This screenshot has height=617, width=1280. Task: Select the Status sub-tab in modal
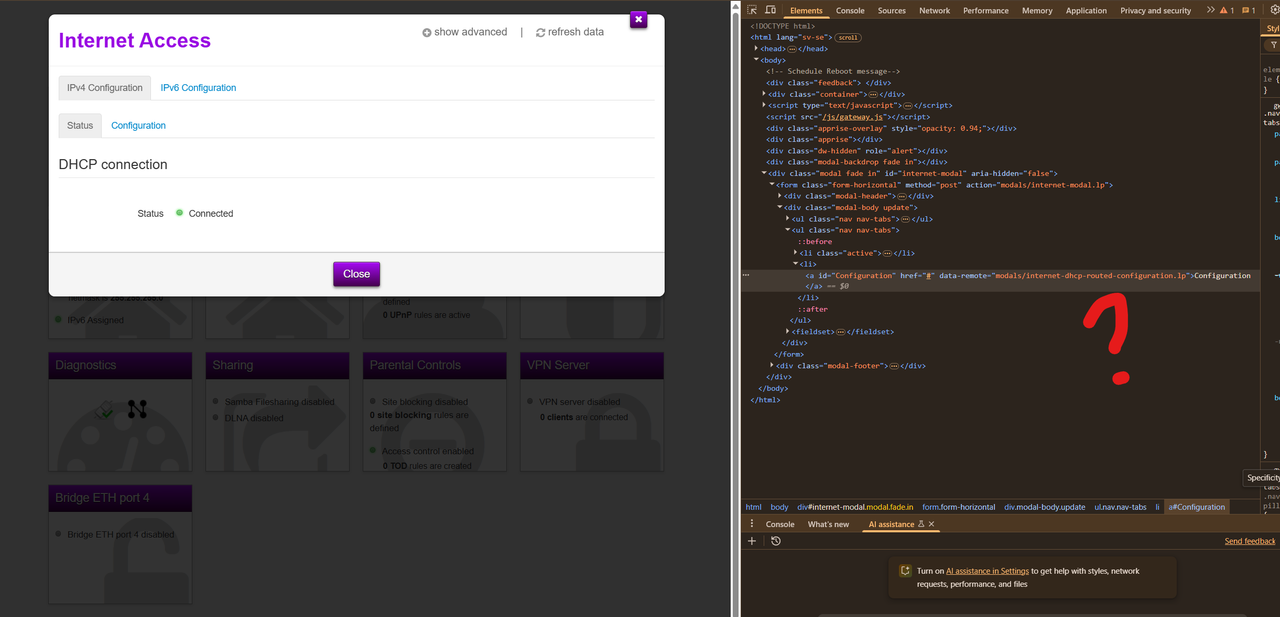(80, 125)
